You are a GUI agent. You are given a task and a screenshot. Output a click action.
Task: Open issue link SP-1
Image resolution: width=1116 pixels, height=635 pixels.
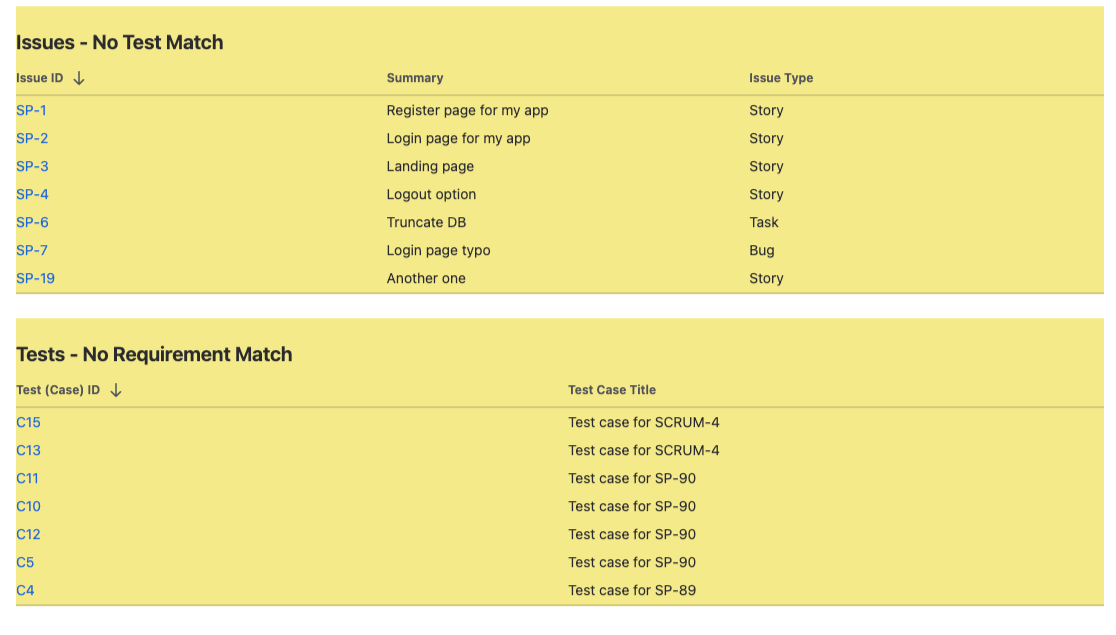coord(31,110)
